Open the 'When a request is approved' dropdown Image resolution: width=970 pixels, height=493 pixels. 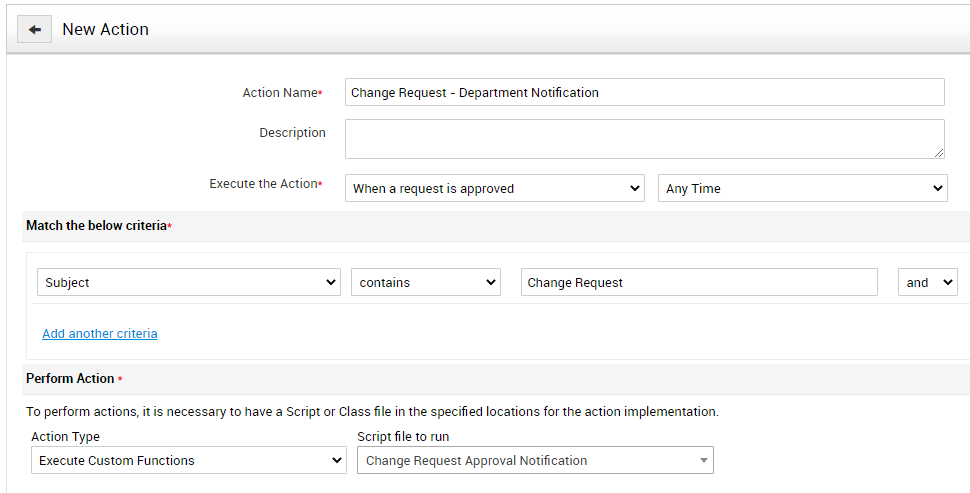point(494,188)
